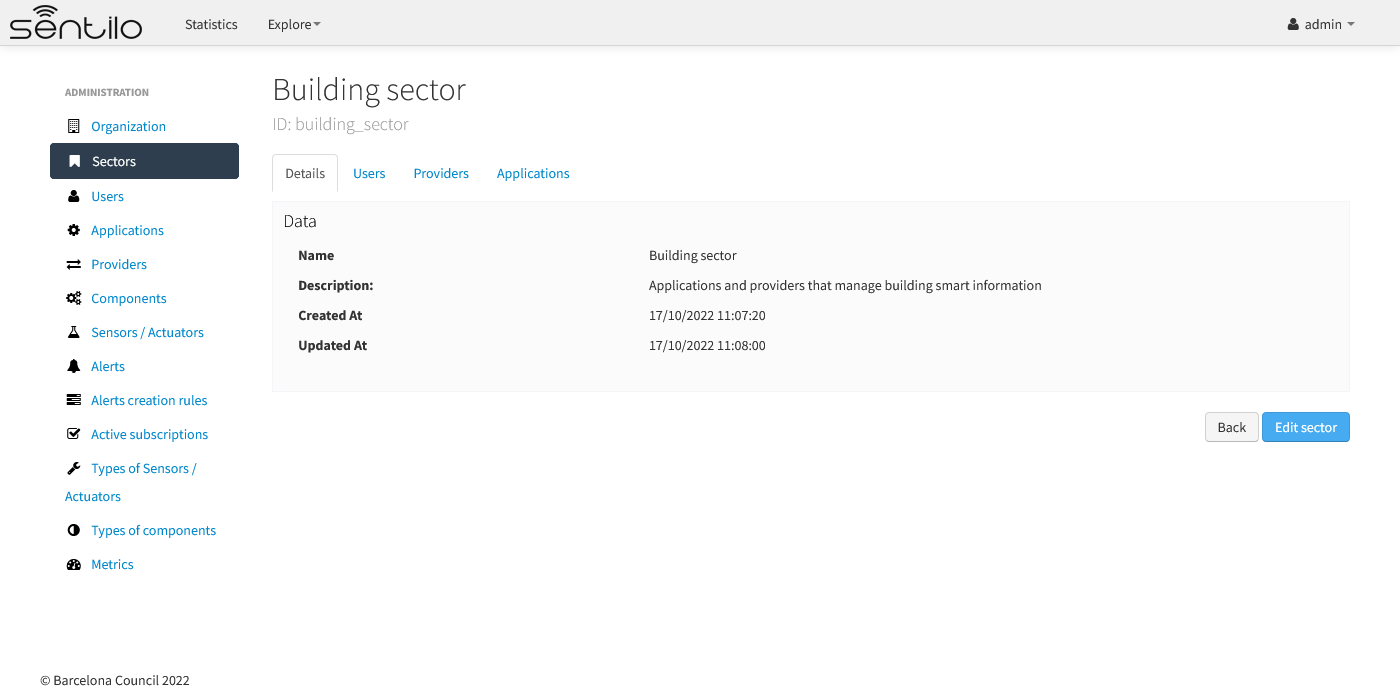Open the Metrics sidebar link
The image size is (1400, 700).
pyautogui.click(x=112, y=564)
